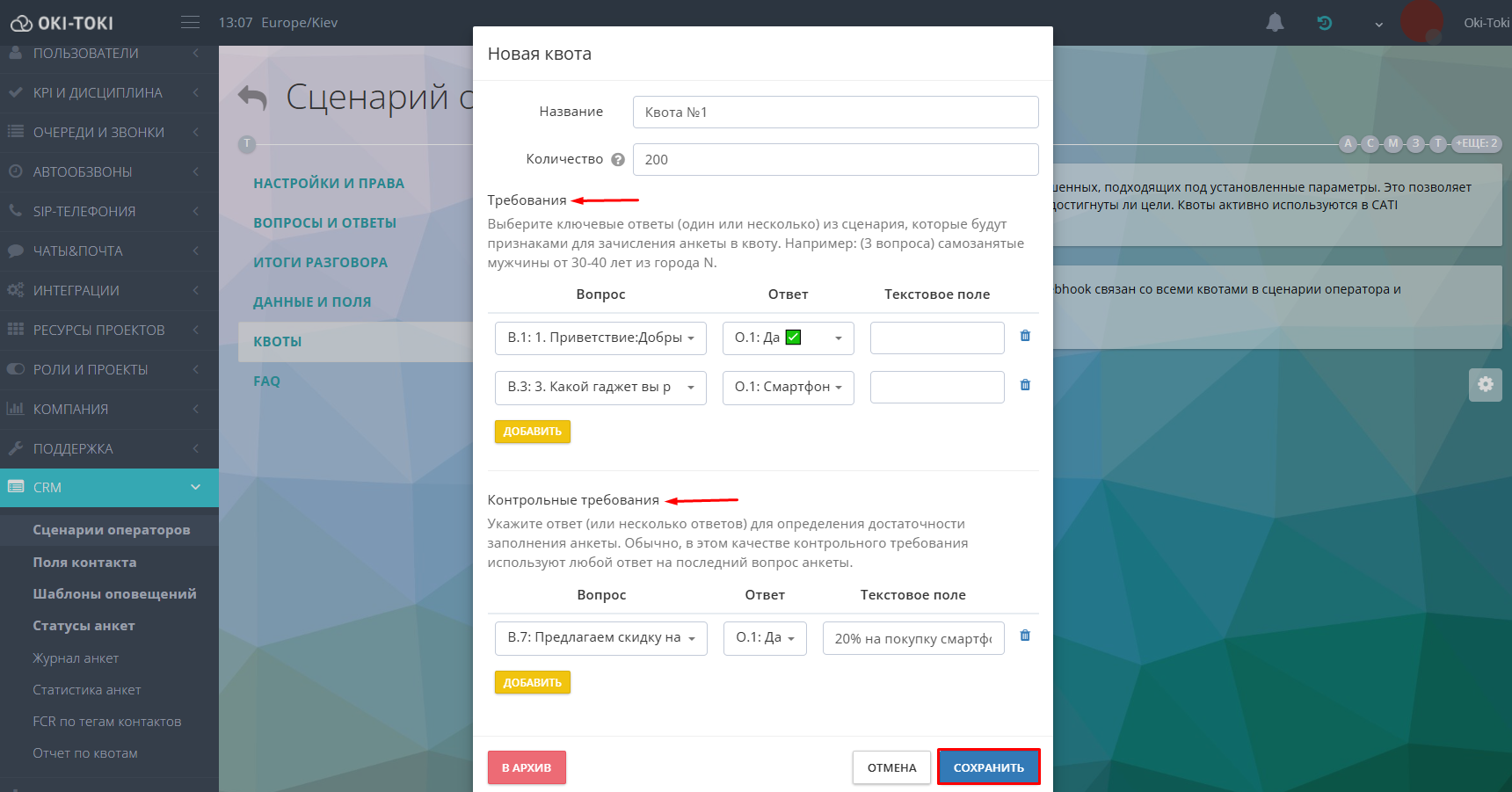Click the OKI-TOKI logo
Screen dimensions: 1512x792
pos(62,23)
